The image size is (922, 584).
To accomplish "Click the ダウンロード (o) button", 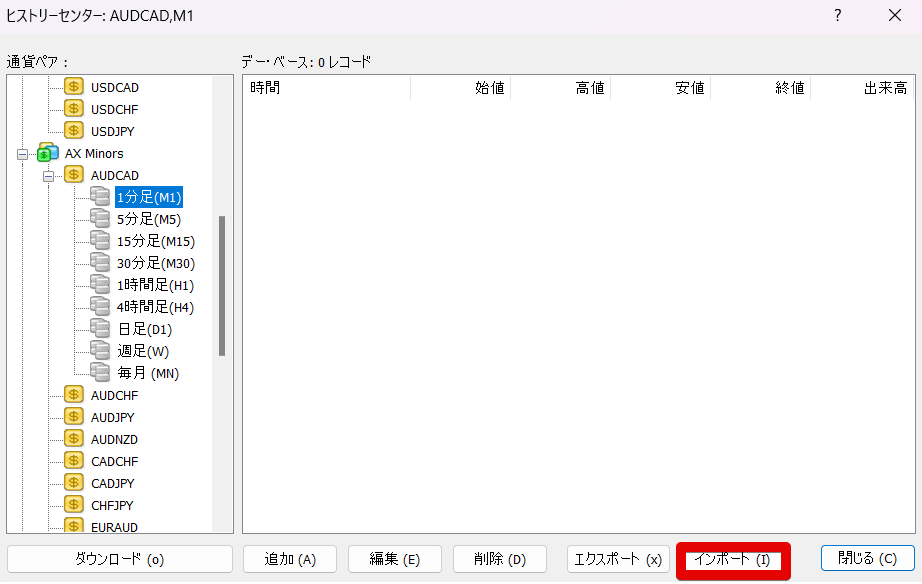I will point(120,559).
